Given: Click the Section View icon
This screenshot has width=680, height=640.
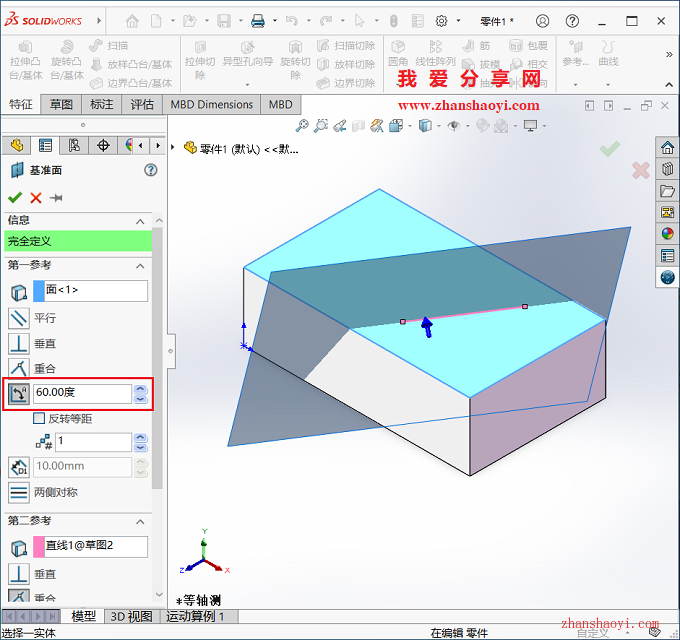Looking at the screenshot, I should [x=359, y=126].
